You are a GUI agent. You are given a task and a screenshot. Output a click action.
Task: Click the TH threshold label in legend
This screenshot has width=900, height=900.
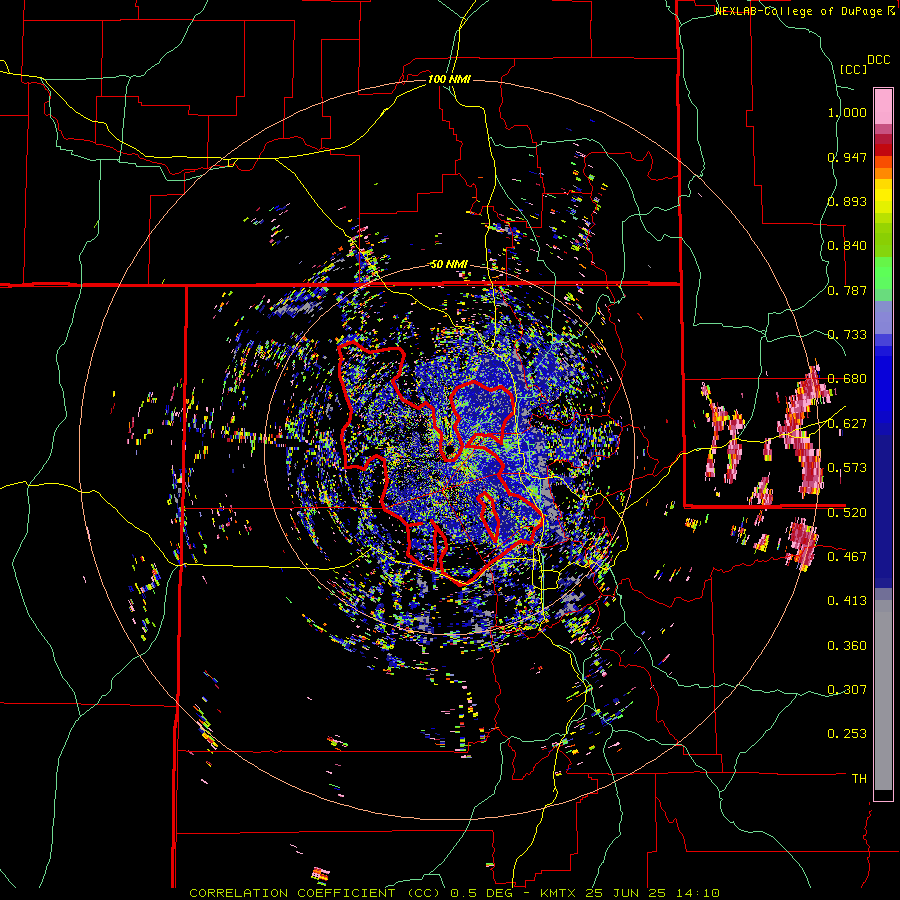coord(859,779)
